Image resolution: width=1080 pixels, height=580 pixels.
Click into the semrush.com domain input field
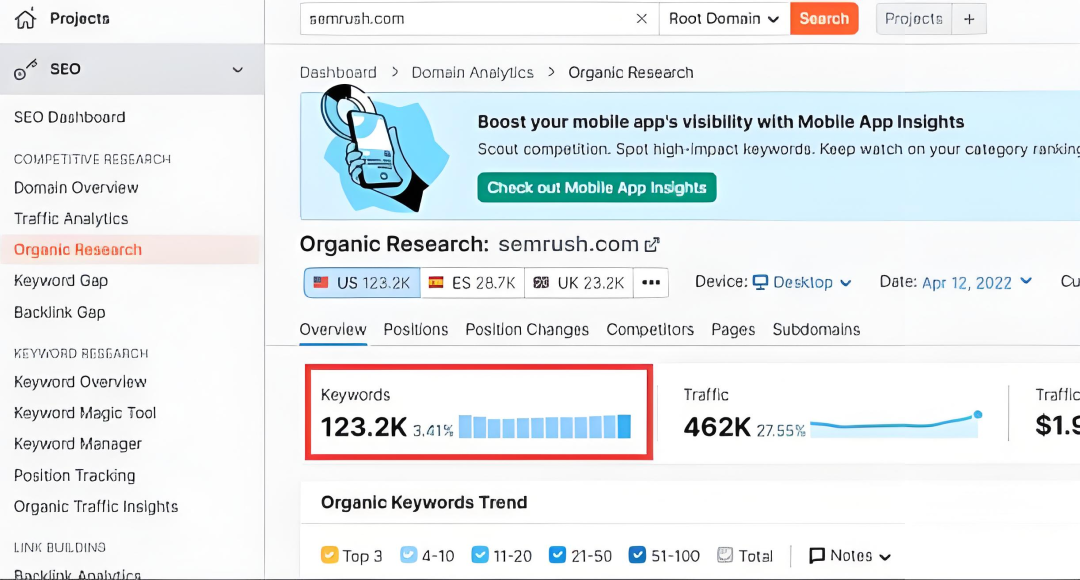click(465, 19)
